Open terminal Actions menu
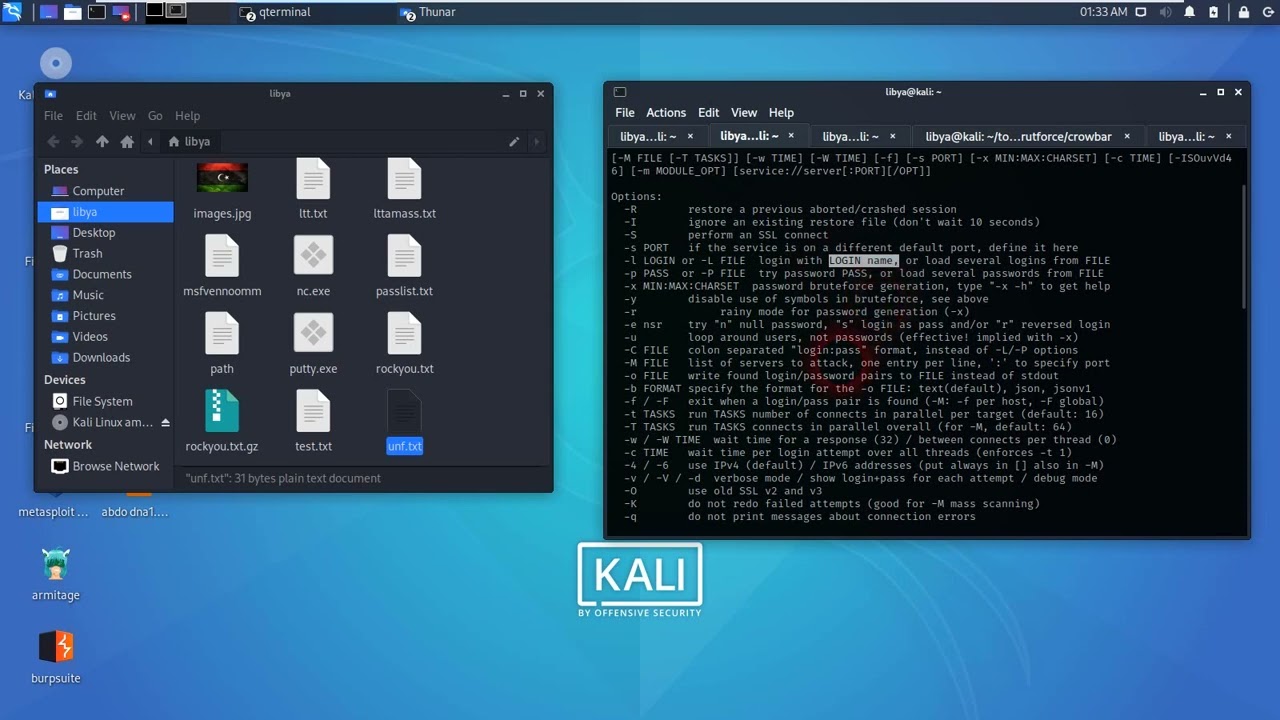The height and width of the screenshot is (720, 1280). [x=666, y=113]
